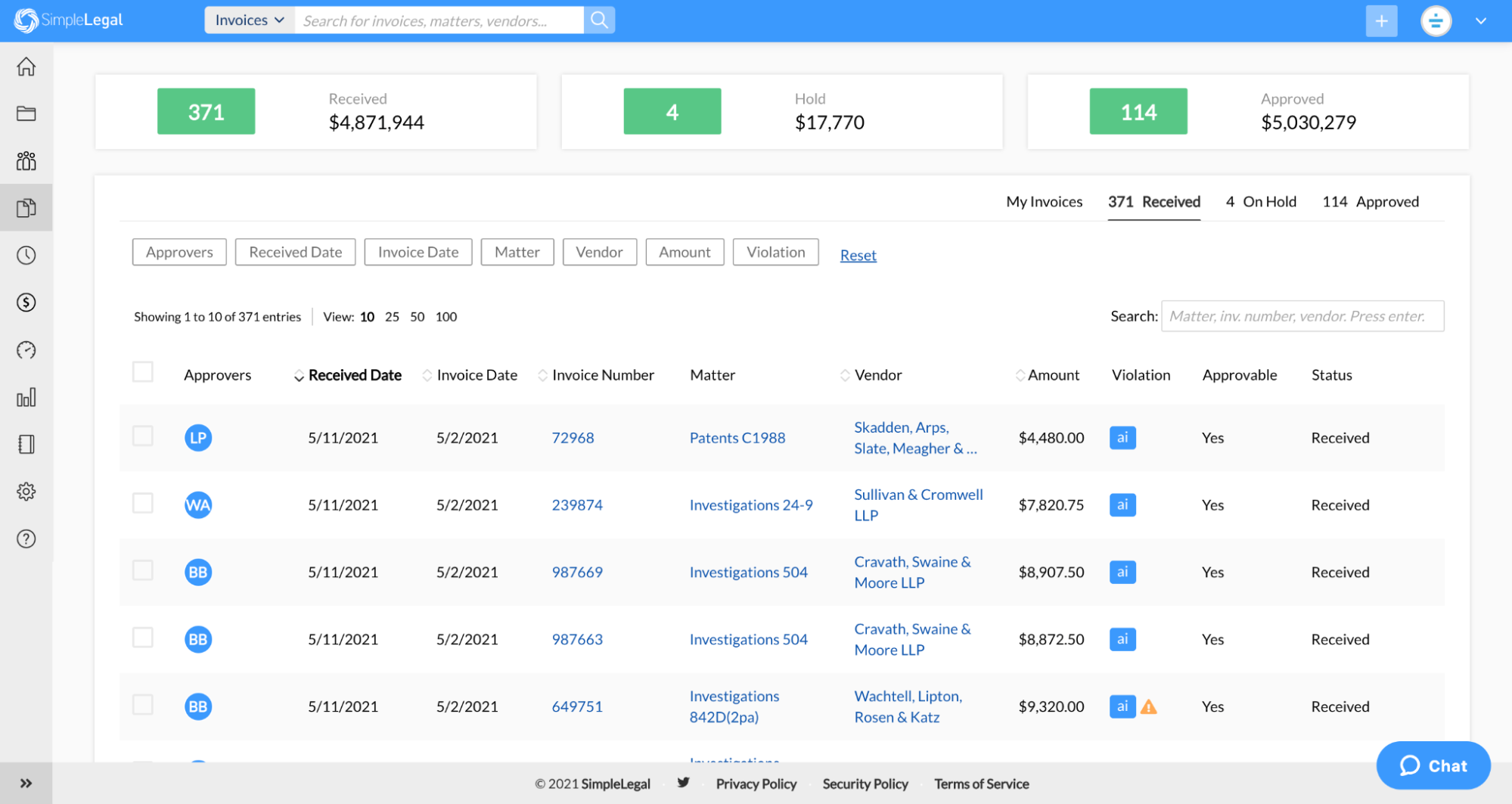Open the Violation filter
The height and width of the screenshot is (804, 1512).
pyautogui.click(x=775, y=252)
